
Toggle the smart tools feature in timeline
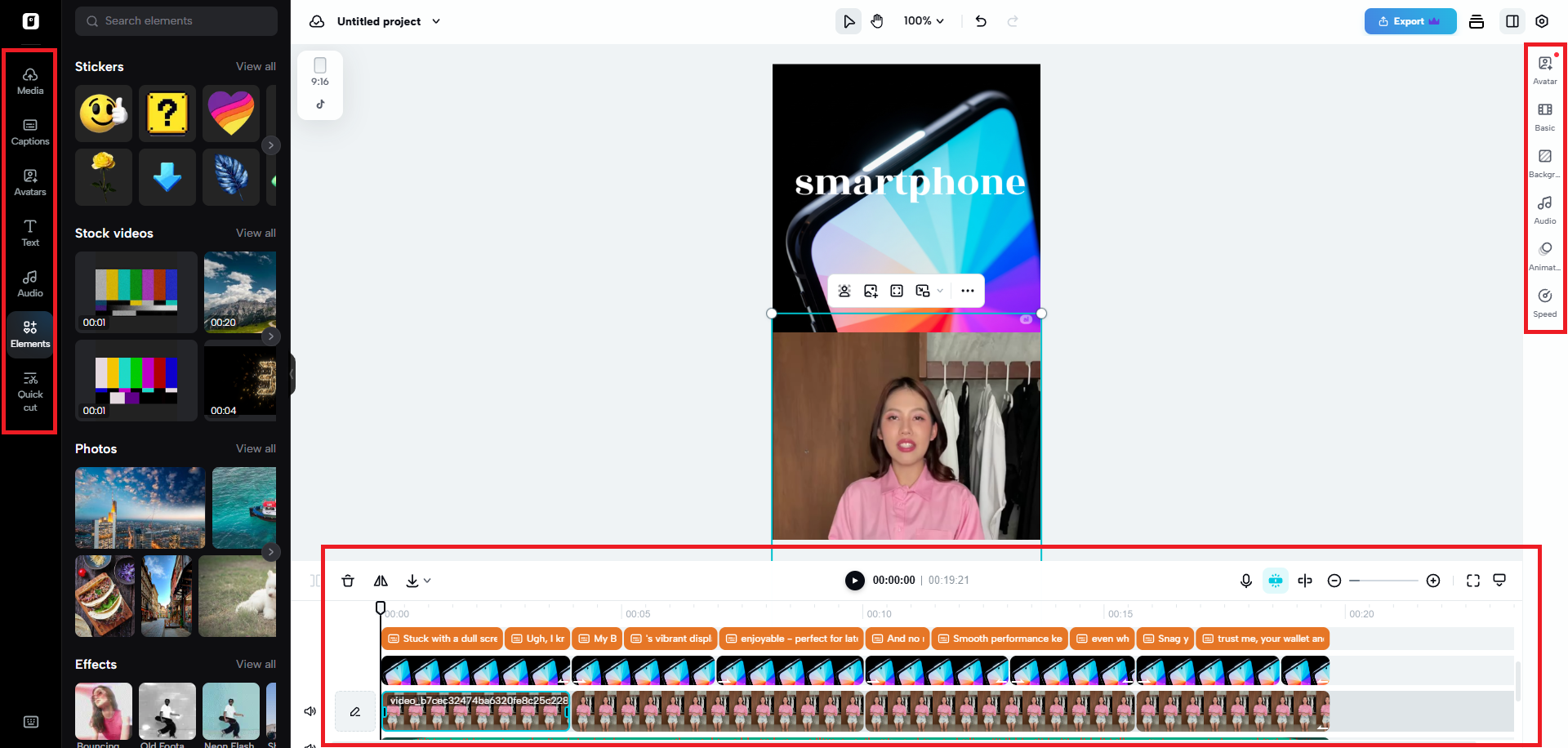coord(1275,580)
